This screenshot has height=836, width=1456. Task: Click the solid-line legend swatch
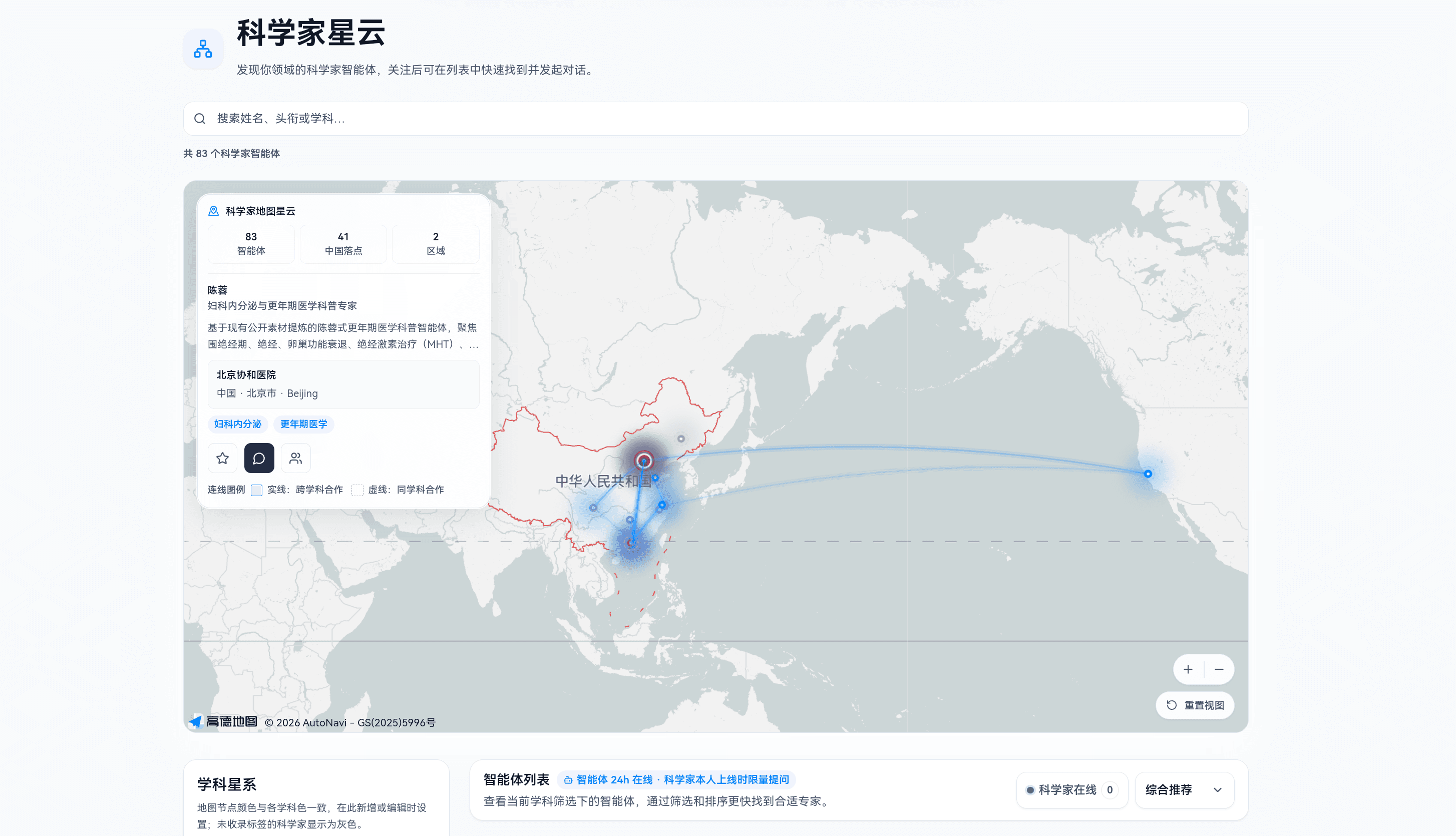click(x=257, y=491)
